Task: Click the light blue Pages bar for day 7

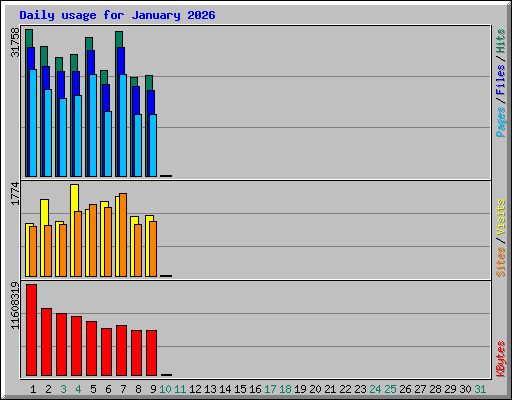Action: click(123, 125)
